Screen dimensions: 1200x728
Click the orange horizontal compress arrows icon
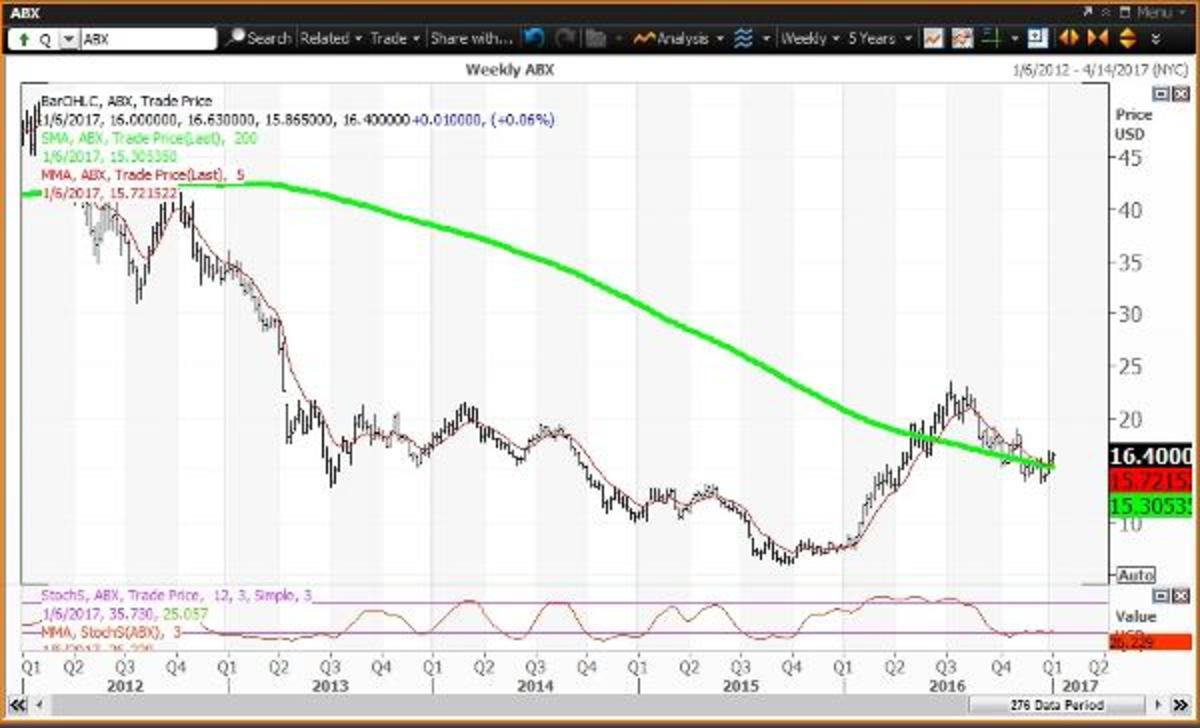point(1098,39)
